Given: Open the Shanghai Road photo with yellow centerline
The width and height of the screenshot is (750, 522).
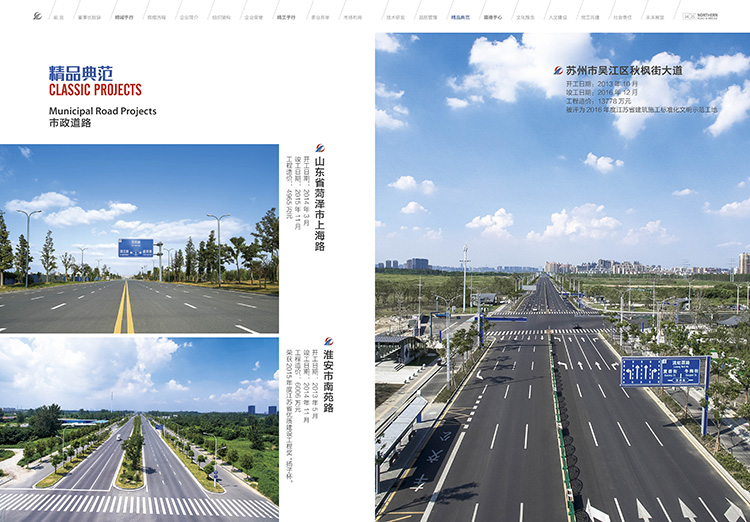Looking at the screenshot, I should [x=139, y=239].
